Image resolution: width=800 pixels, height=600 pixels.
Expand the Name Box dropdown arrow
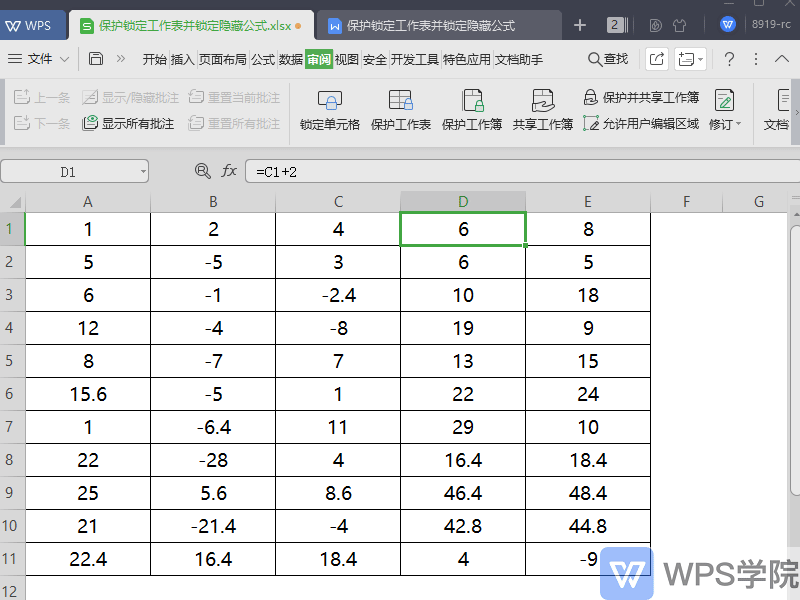[143, 172]
